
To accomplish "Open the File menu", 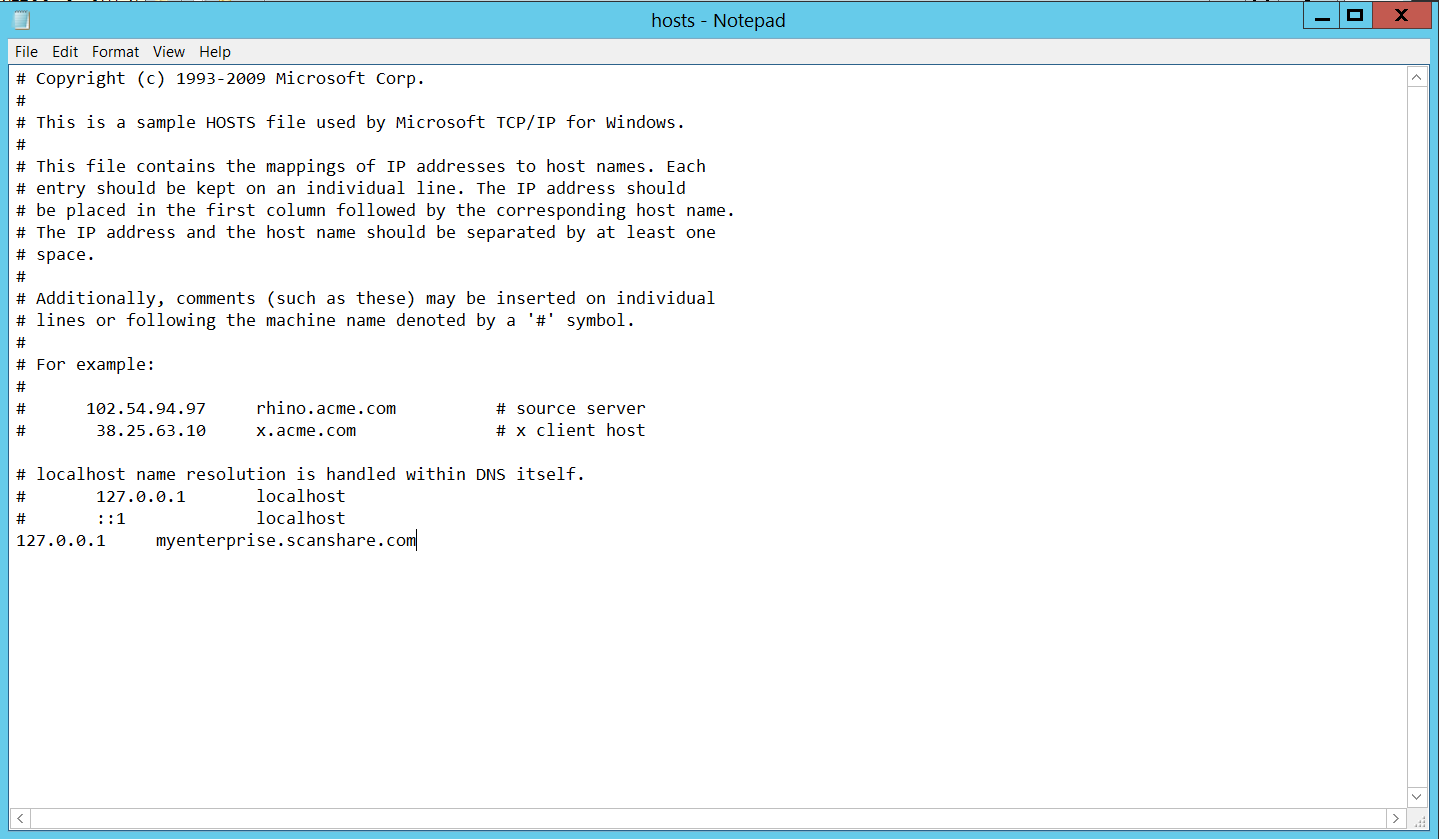I will tap(26, 52).
